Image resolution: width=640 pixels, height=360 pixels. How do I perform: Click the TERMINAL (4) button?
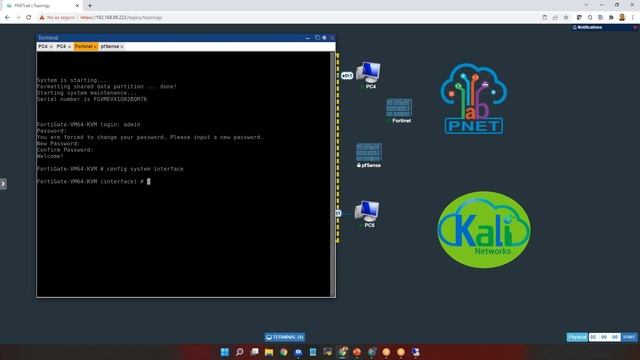click(x=284, y=337)
